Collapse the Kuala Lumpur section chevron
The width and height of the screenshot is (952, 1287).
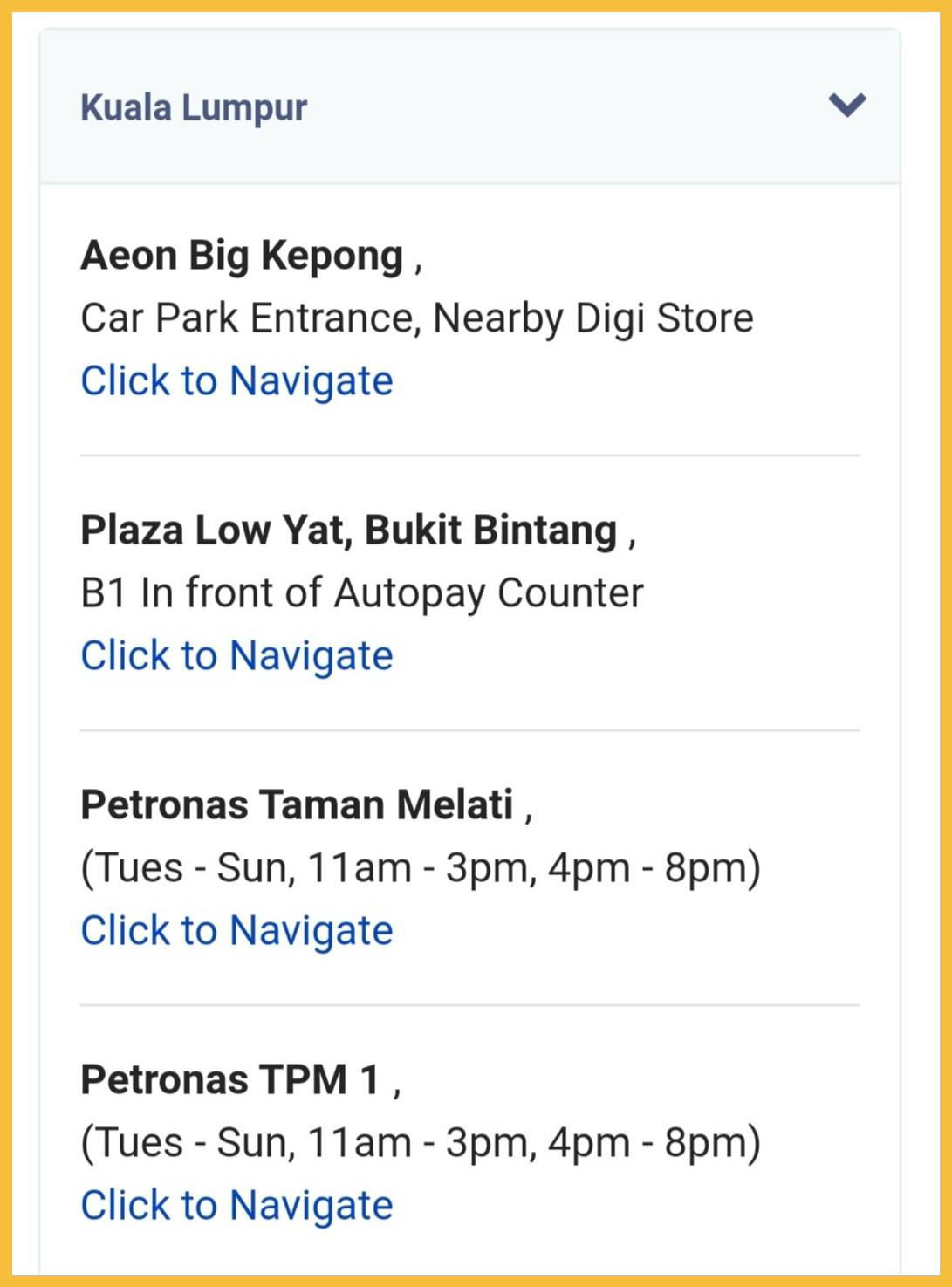click(x=846, y=106)
